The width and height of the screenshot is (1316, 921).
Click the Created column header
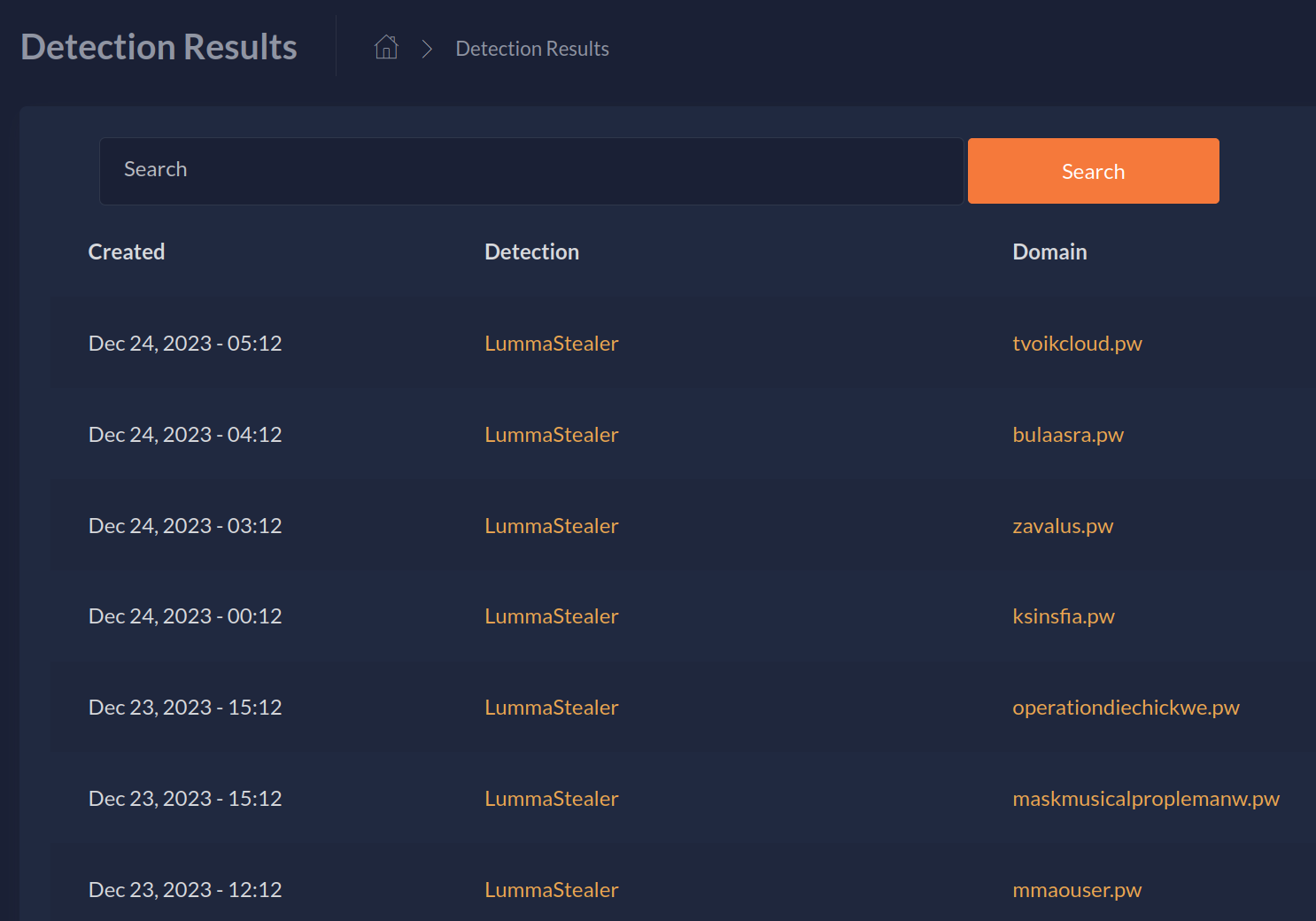[x=127, y=252]
